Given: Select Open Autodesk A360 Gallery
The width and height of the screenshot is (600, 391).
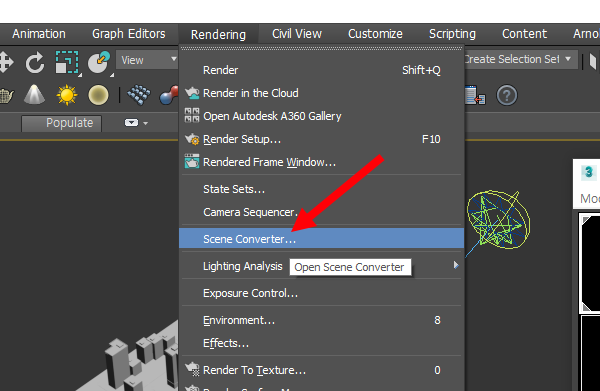Looking at the screenshot, I should (x=321, y=116).
